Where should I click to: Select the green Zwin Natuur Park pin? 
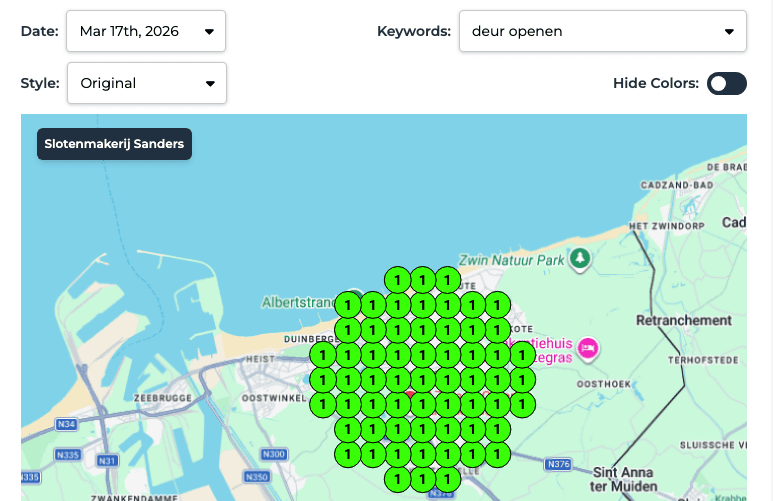pyautogui.click(x=580, y=259)
